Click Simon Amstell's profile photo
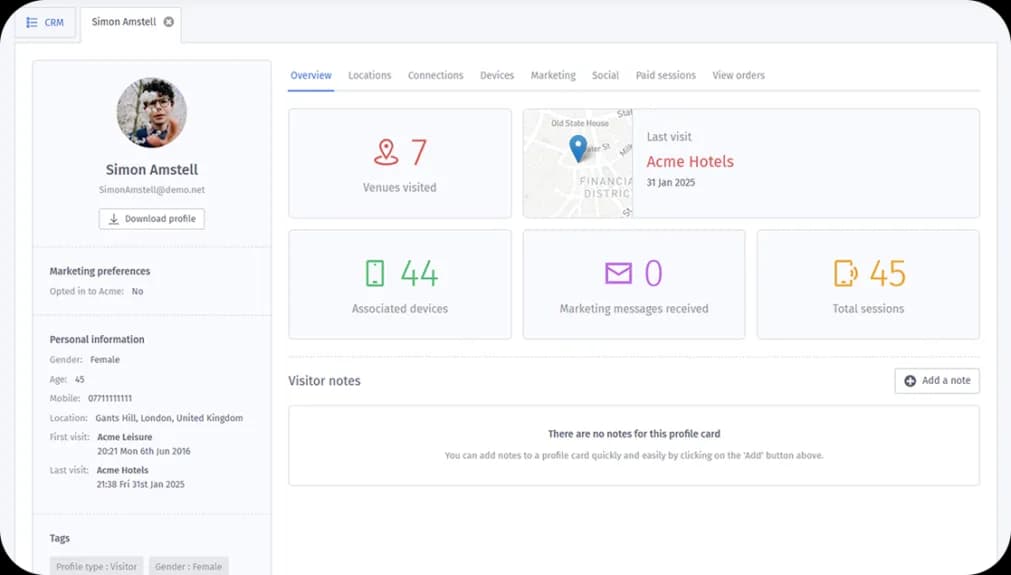Viewport: 1011px width, 575px height. click(x=152, y=113)
